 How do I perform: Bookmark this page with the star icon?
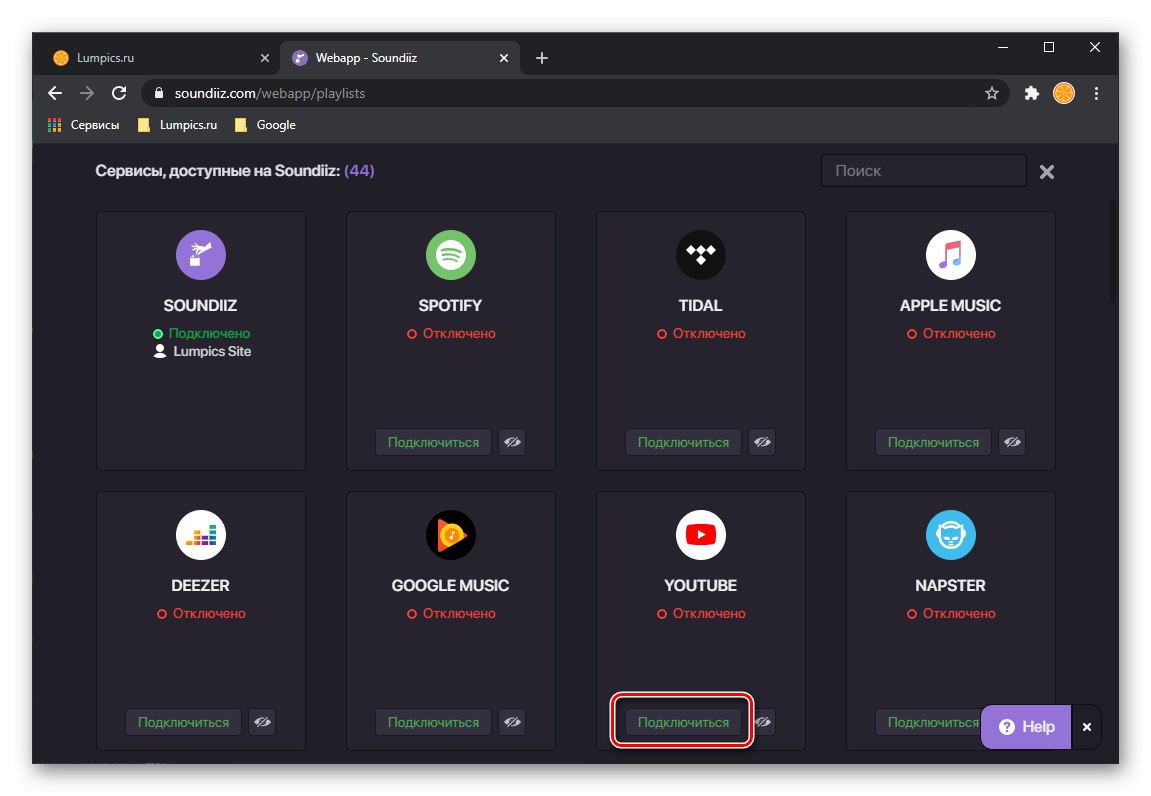pos(992,93)
